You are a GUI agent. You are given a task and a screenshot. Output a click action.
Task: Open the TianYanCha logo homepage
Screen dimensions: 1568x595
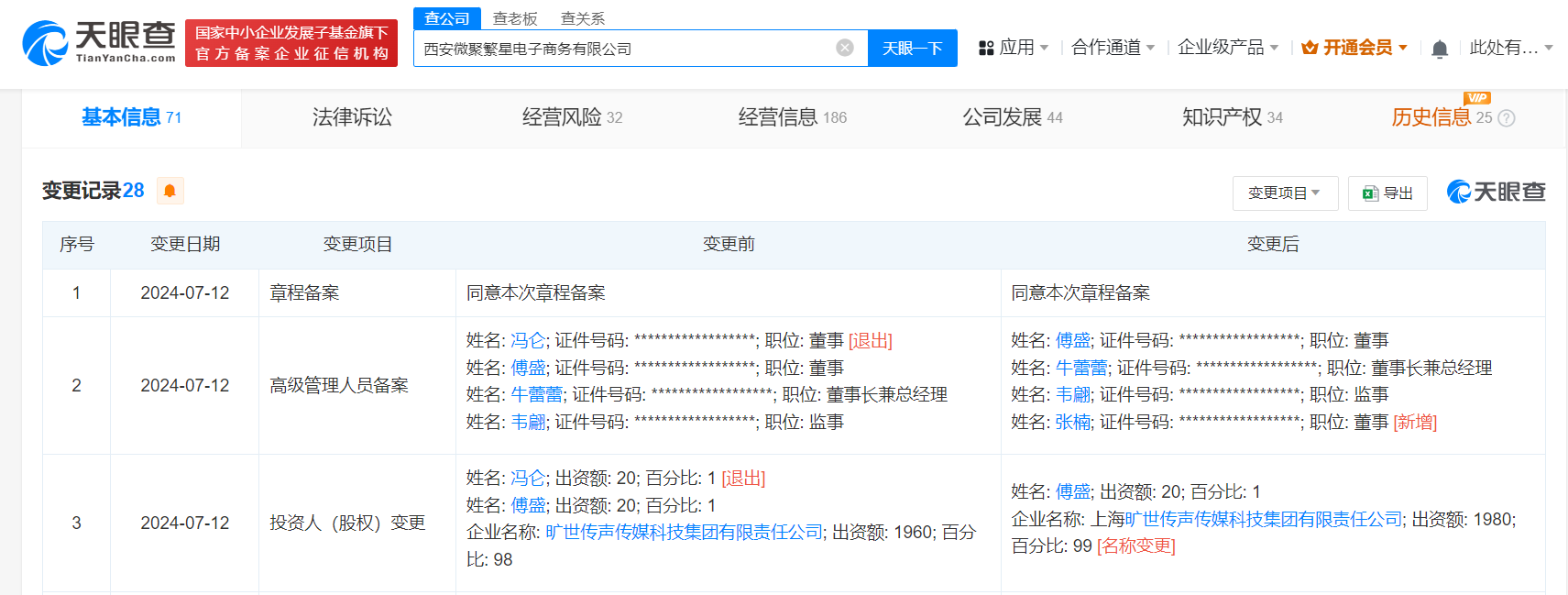99,43
